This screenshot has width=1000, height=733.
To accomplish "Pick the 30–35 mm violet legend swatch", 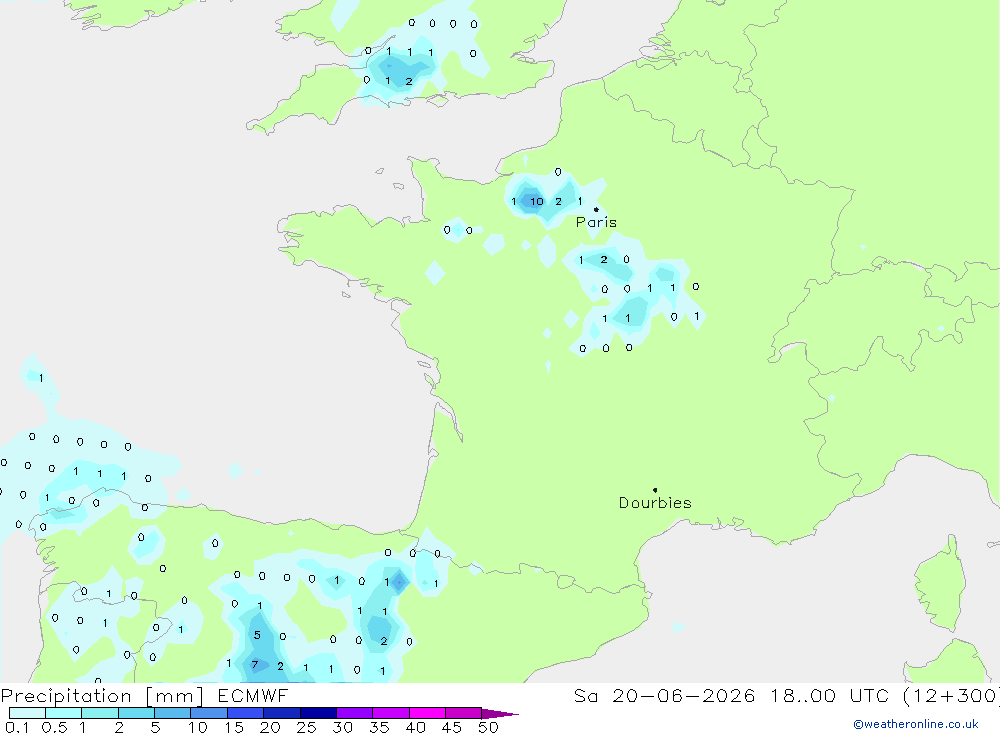I will 354,713.
